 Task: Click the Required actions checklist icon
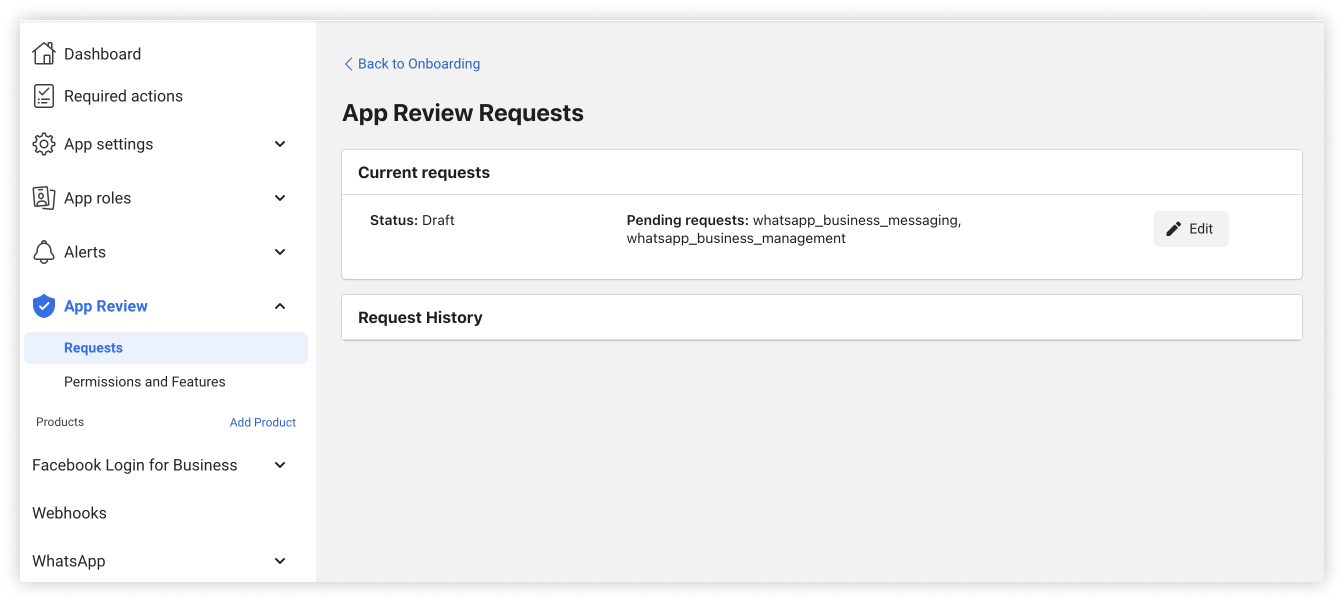point(43,95)
